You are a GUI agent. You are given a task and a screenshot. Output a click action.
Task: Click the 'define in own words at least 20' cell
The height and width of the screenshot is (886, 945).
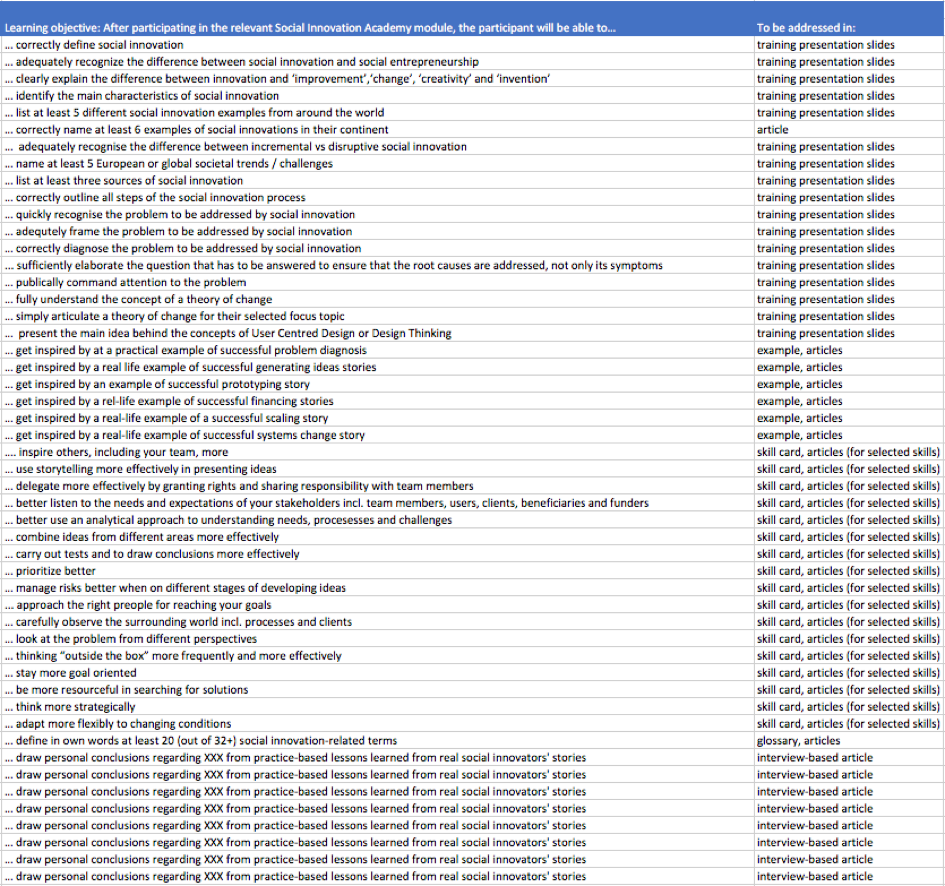(x=377, y=741)
